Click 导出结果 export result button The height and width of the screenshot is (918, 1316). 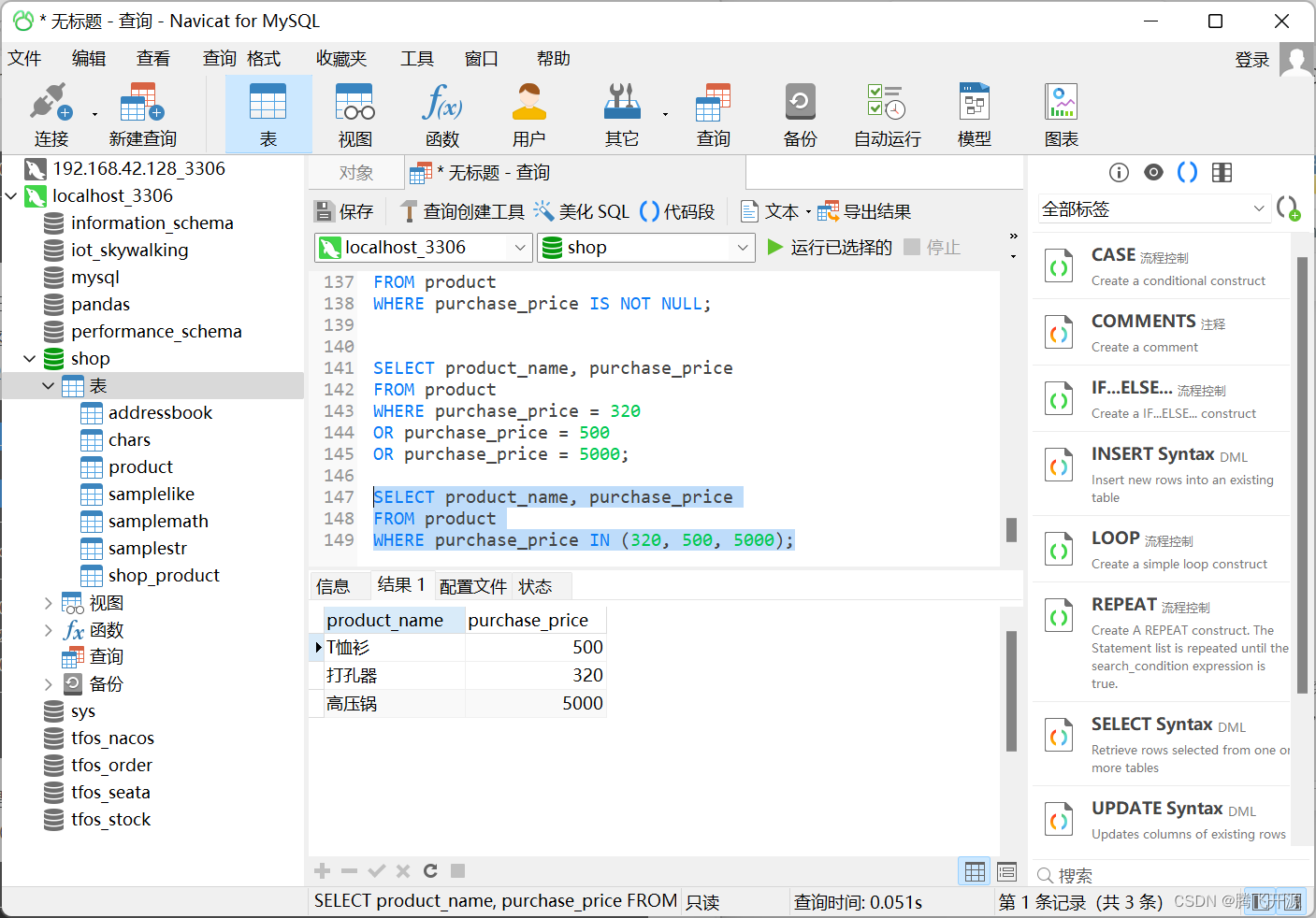click(x=864, y=212)
